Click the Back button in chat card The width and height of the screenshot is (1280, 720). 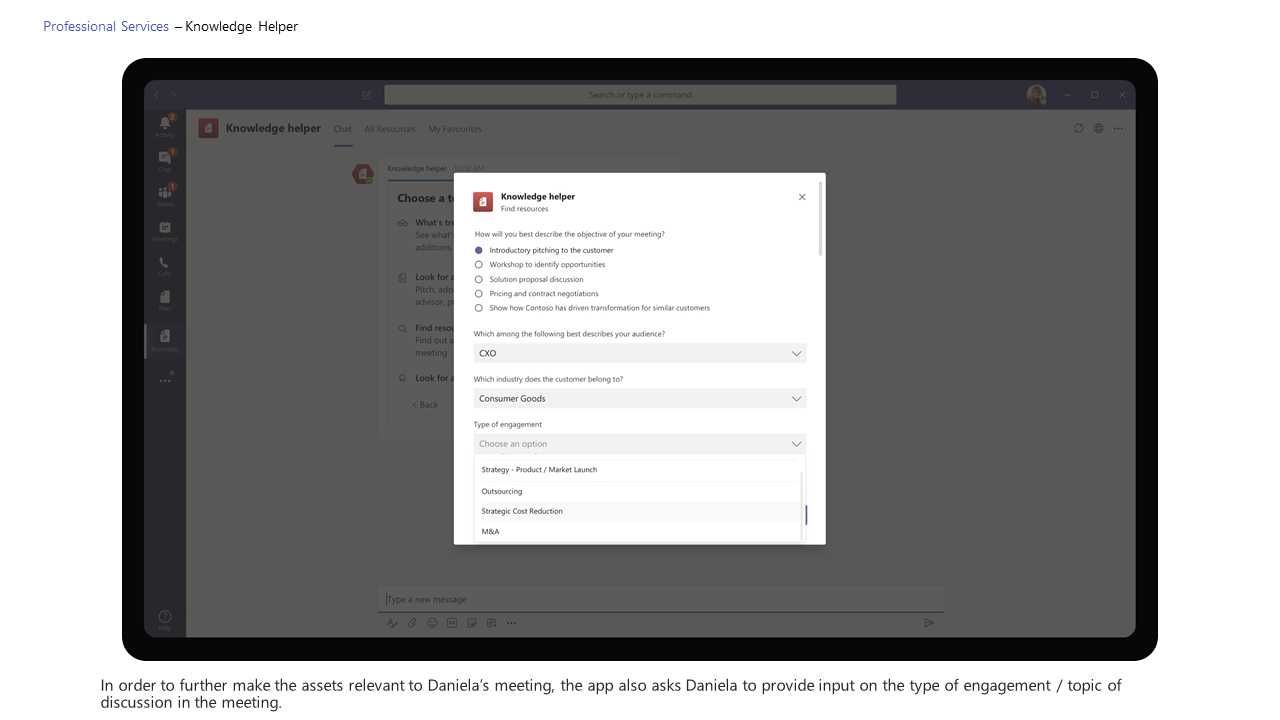click(x=425, y=404)
